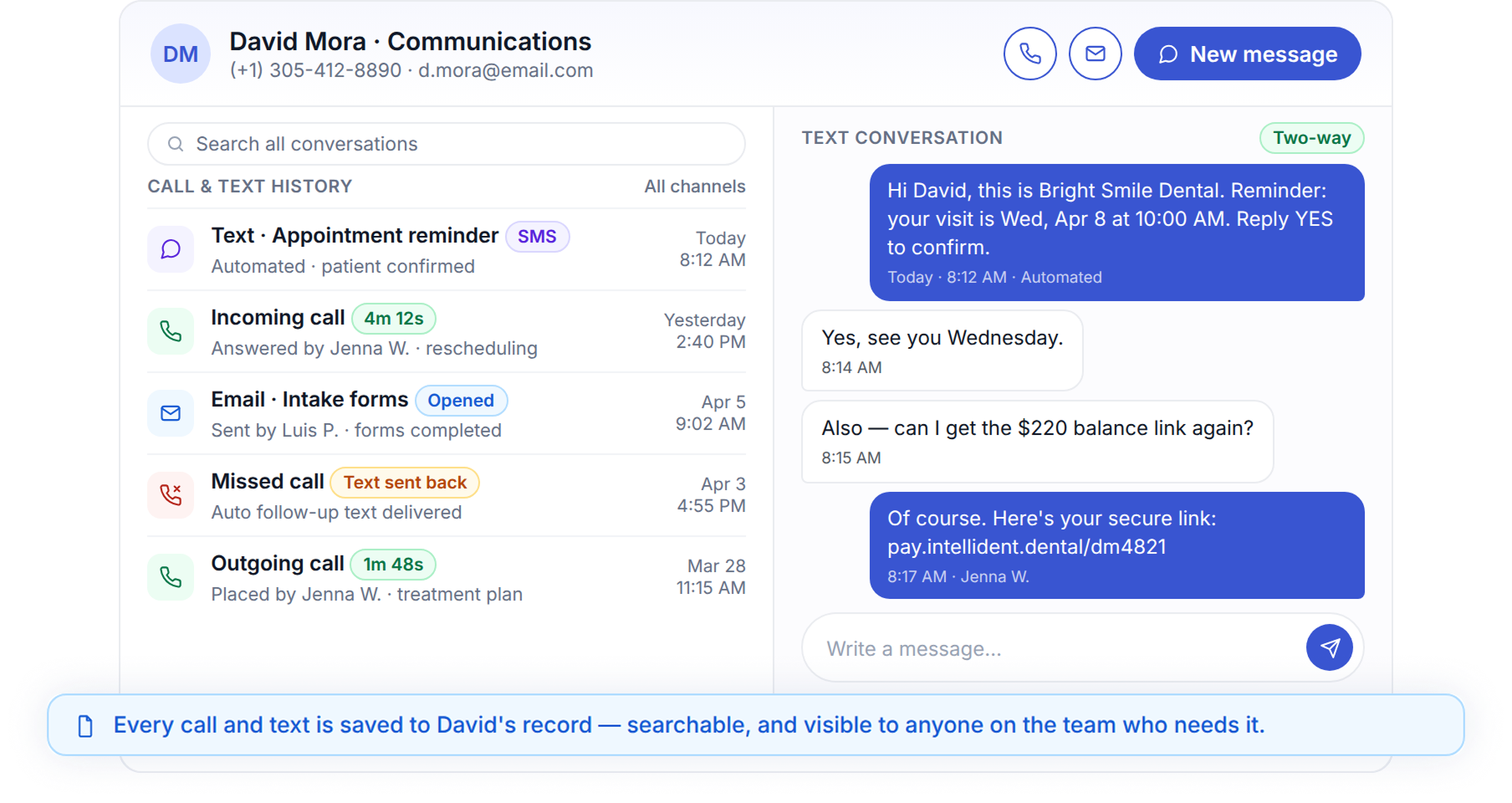Viewport: 1512px width, 803px height.
Task: Click 'Sent by Luis P. · forms completed' text
Action: point(356,431)
